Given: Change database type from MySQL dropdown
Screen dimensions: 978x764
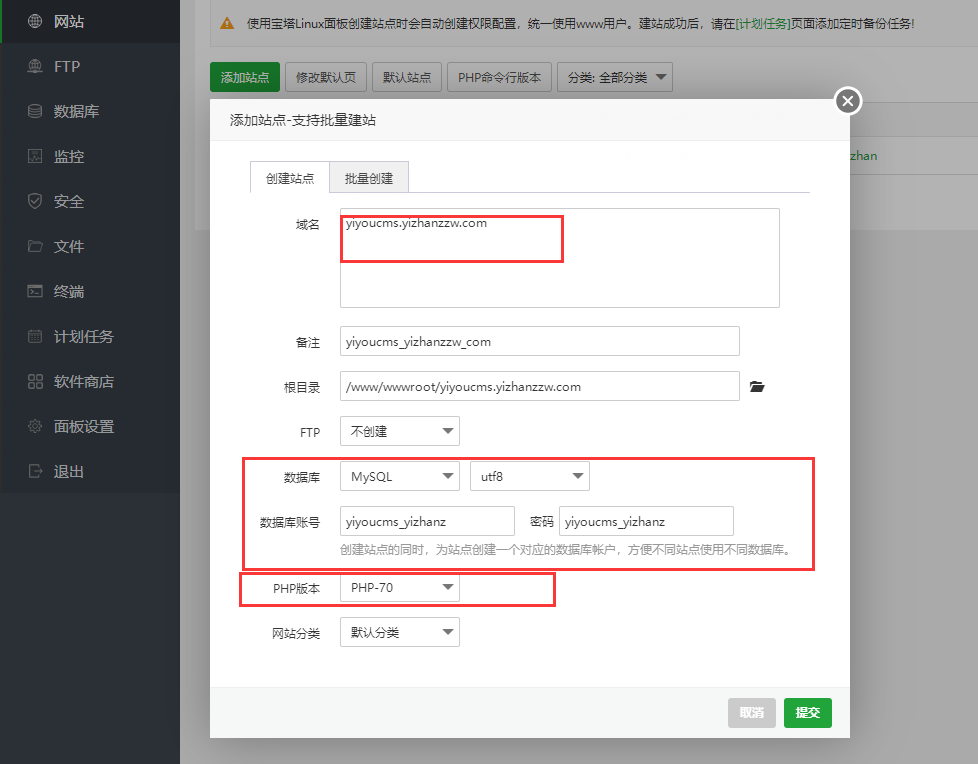Looking at the screenshot, I should 399,476.
